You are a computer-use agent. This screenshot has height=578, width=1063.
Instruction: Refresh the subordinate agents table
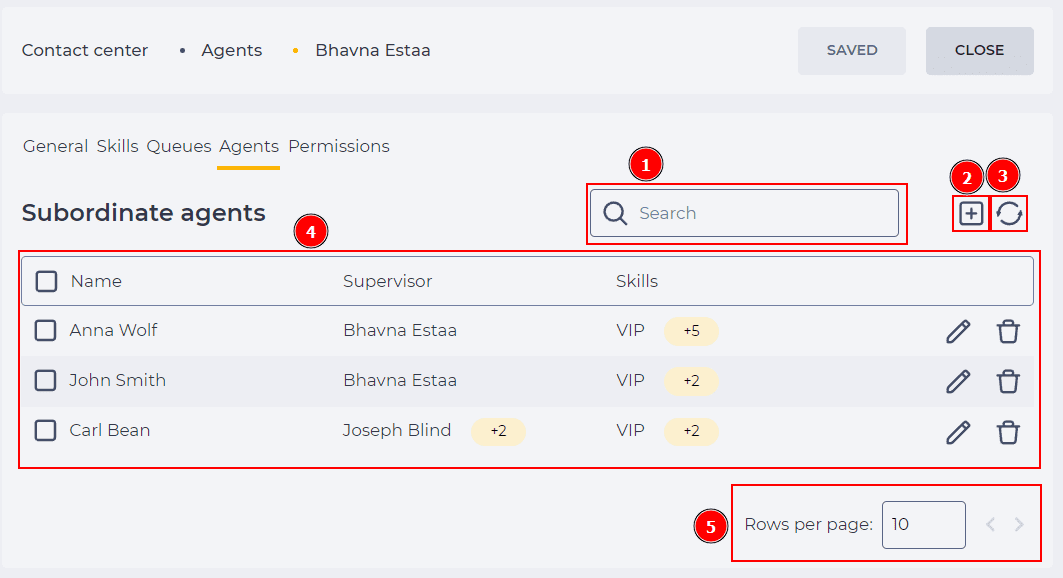[x=1009, y=213]
